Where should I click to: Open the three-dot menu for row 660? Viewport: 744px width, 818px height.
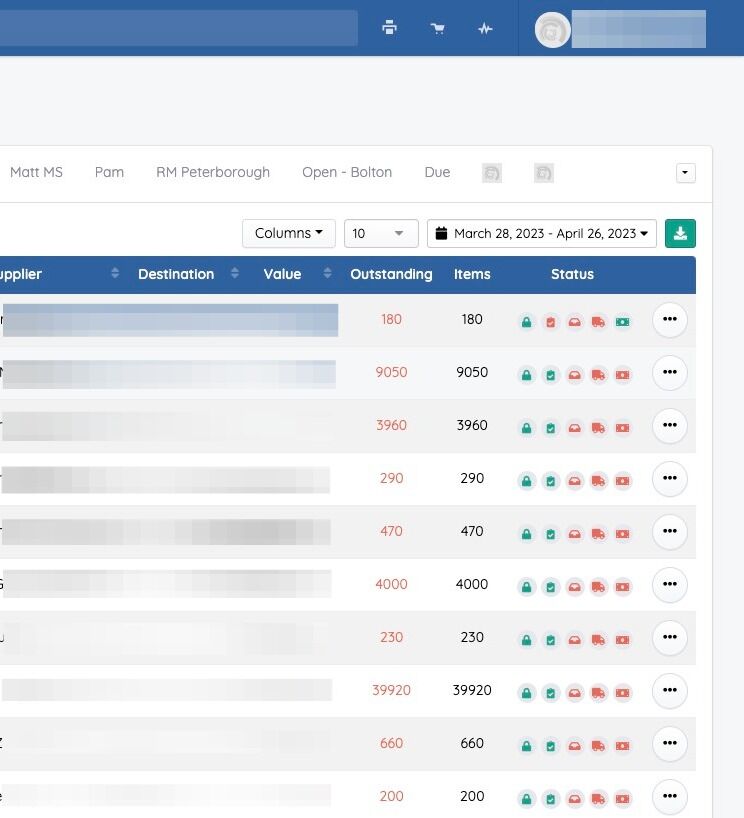tap(669, 743)
